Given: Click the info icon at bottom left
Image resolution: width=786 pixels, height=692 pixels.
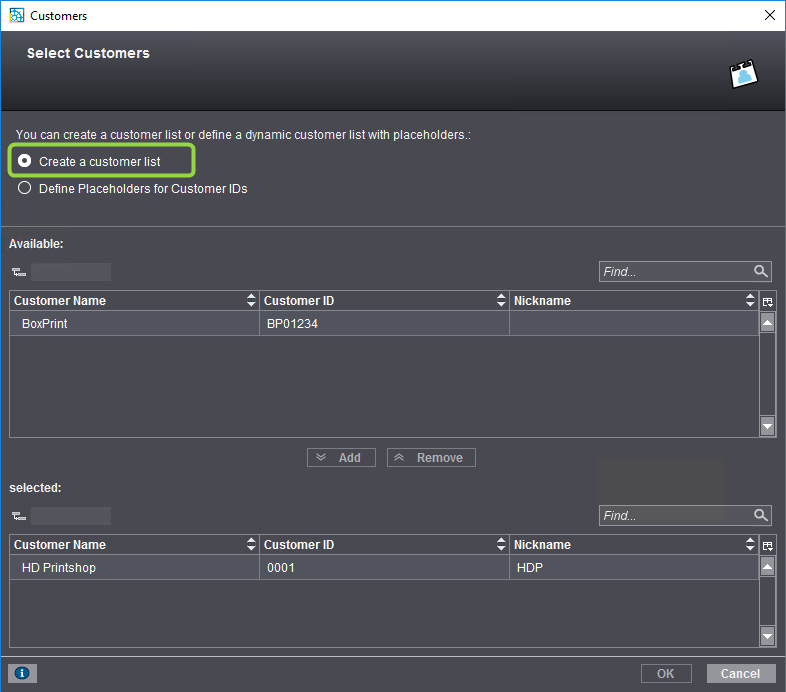Looking at the screenshot, I should pos(22,674).
